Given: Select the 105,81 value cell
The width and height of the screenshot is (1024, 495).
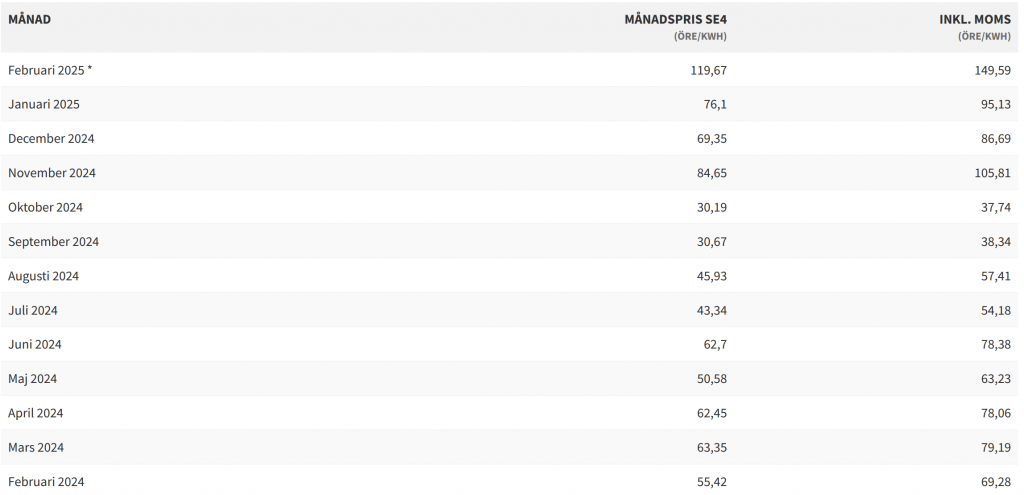Looking at the screenshot, I should coord(990,173).
